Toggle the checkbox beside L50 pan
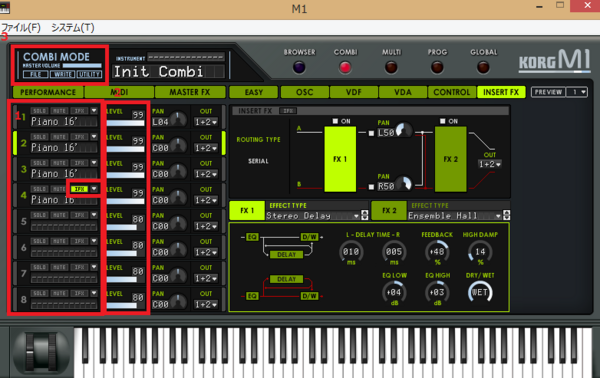 point(371,133)
